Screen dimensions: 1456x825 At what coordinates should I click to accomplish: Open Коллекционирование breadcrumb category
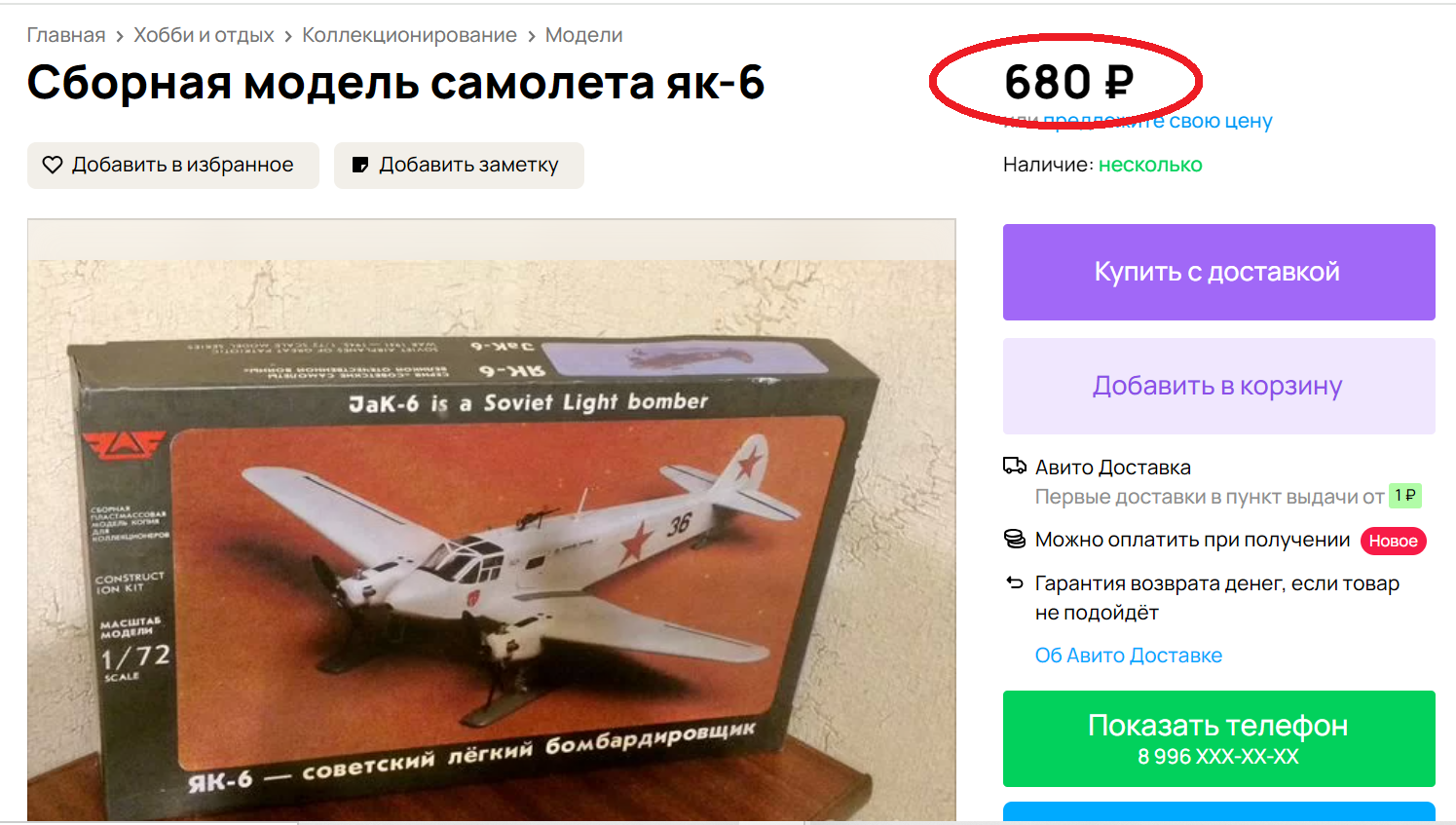[409, 35]
